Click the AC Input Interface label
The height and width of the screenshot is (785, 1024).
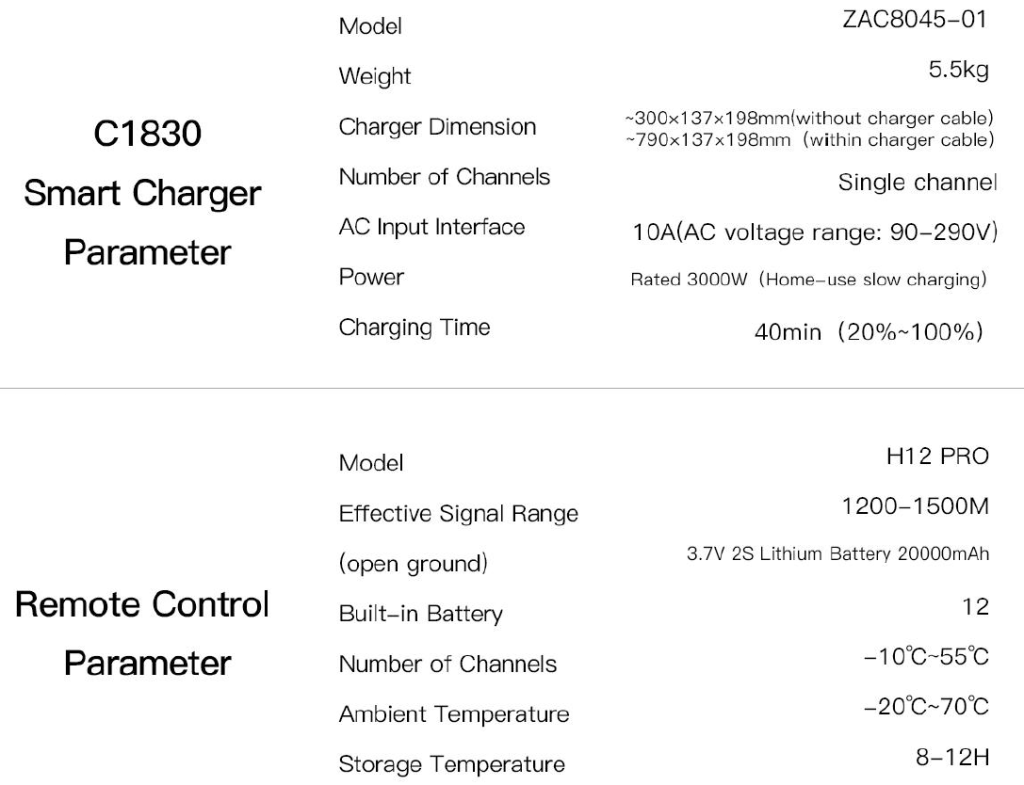tap(431, 227)
